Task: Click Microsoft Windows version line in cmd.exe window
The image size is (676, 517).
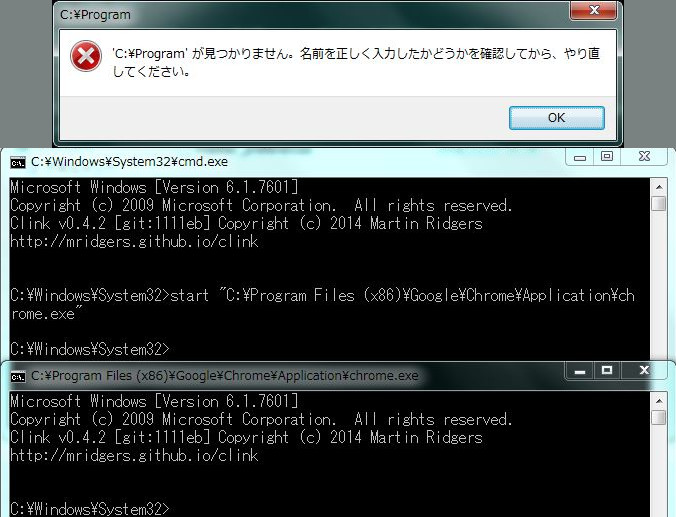Action: [x=154, y=188]
